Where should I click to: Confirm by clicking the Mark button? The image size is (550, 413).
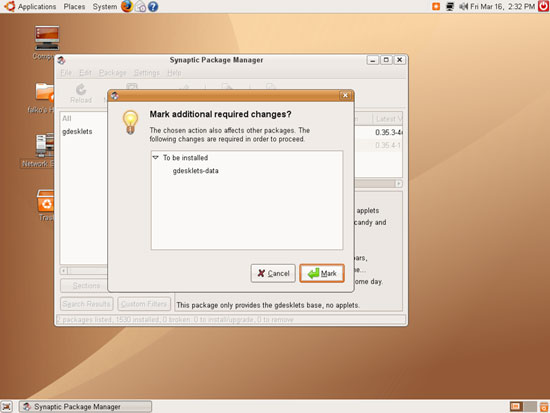tap(322, 273)
